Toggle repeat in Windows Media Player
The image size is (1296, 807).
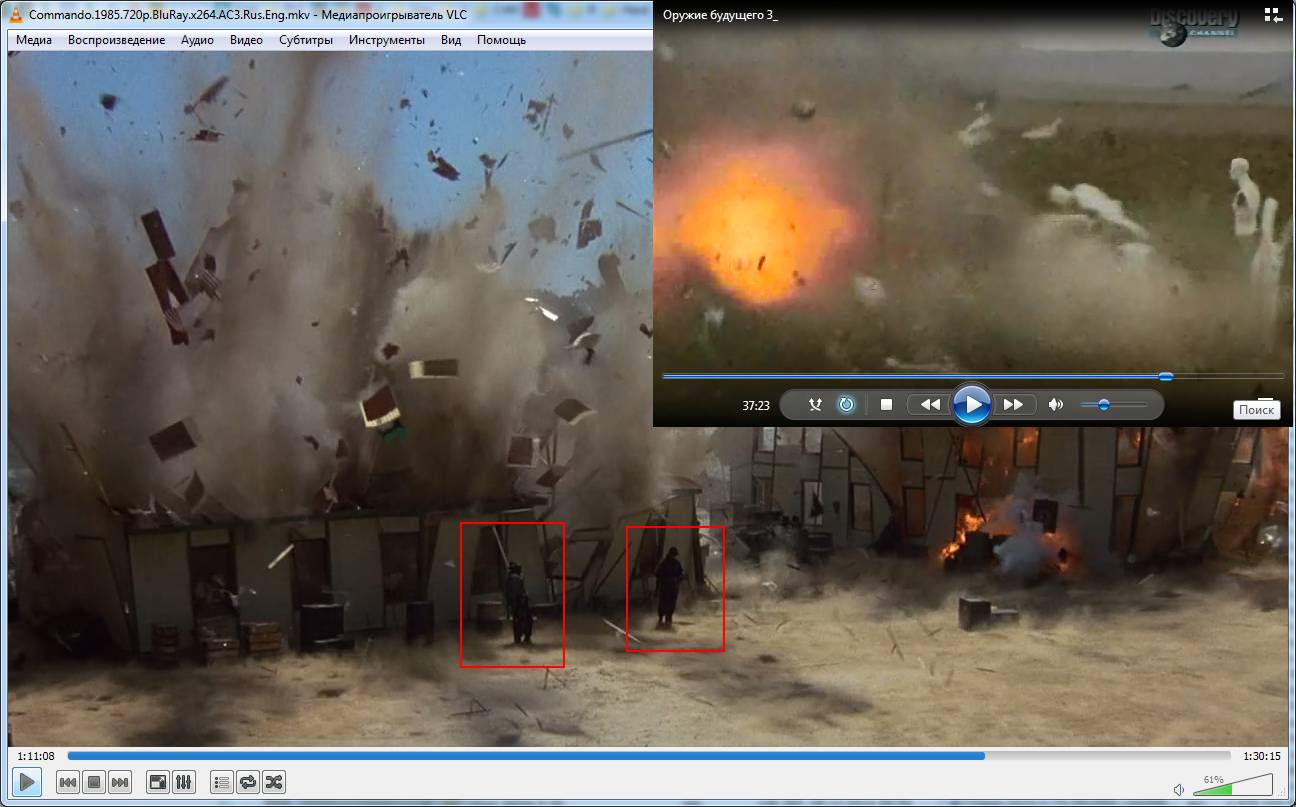pyautogui.click(x=846, y=405)
